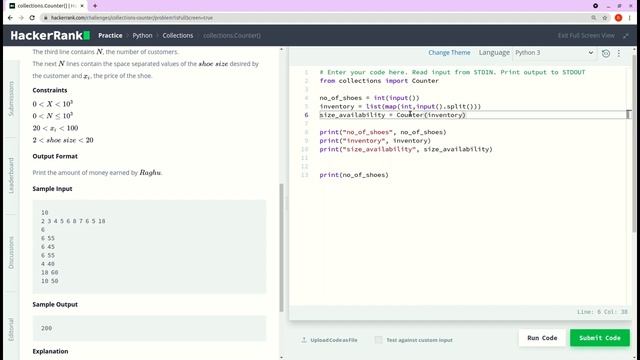Open a new browser tab with plus icon
Viewport: 640px width, 360px height.
[95, 6]
